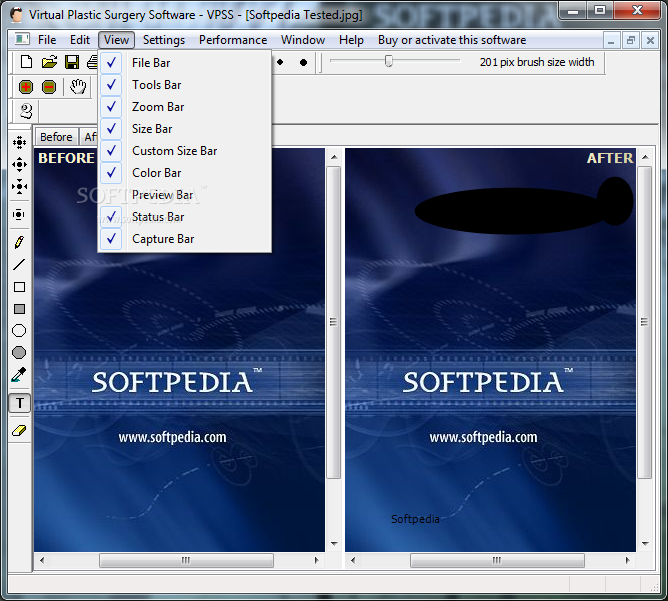Choose the smaller brush size dot

click(x=280, y=62)
